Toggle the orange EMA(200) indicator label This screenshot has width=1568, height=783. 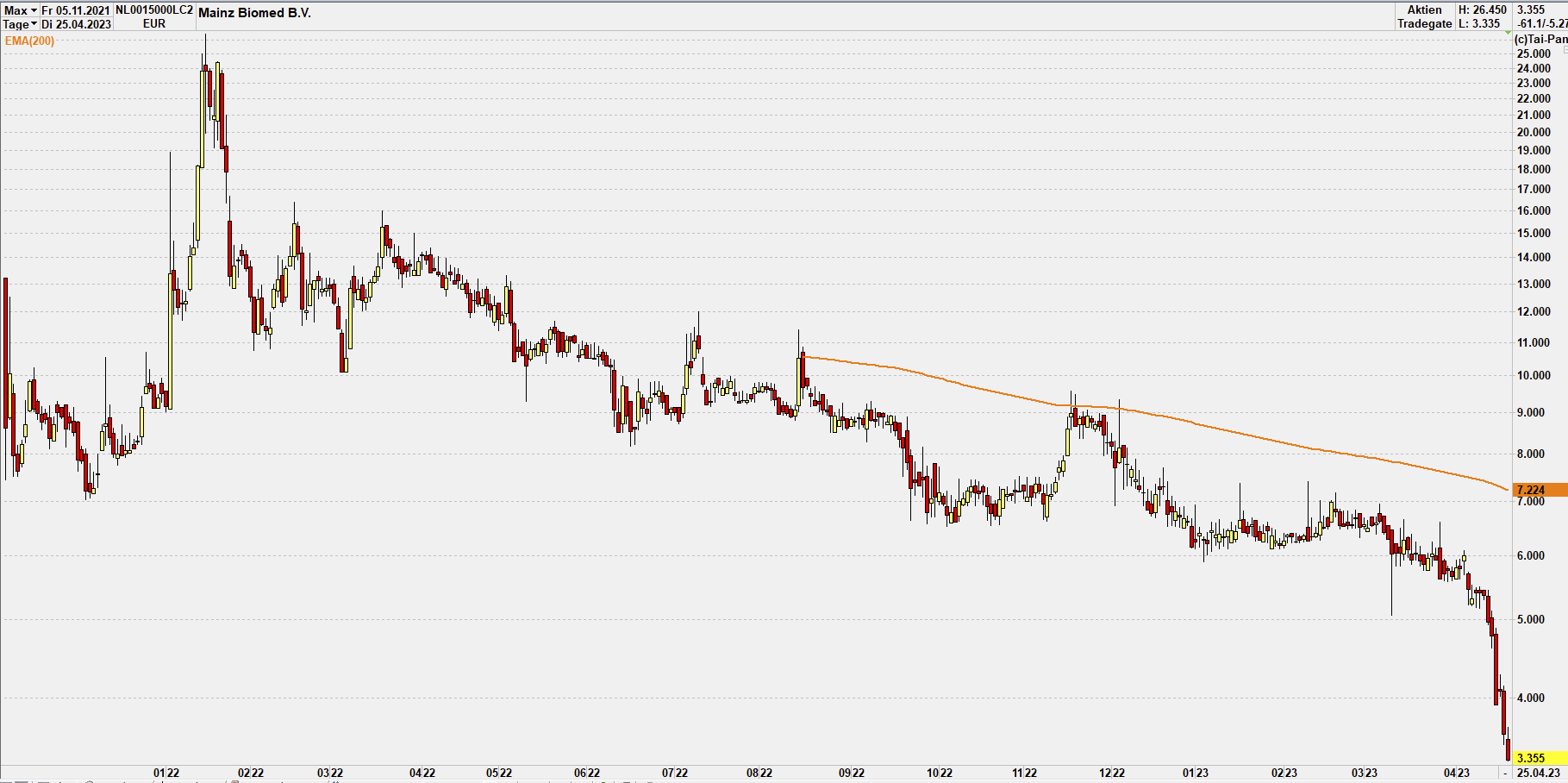coord(28,41)
